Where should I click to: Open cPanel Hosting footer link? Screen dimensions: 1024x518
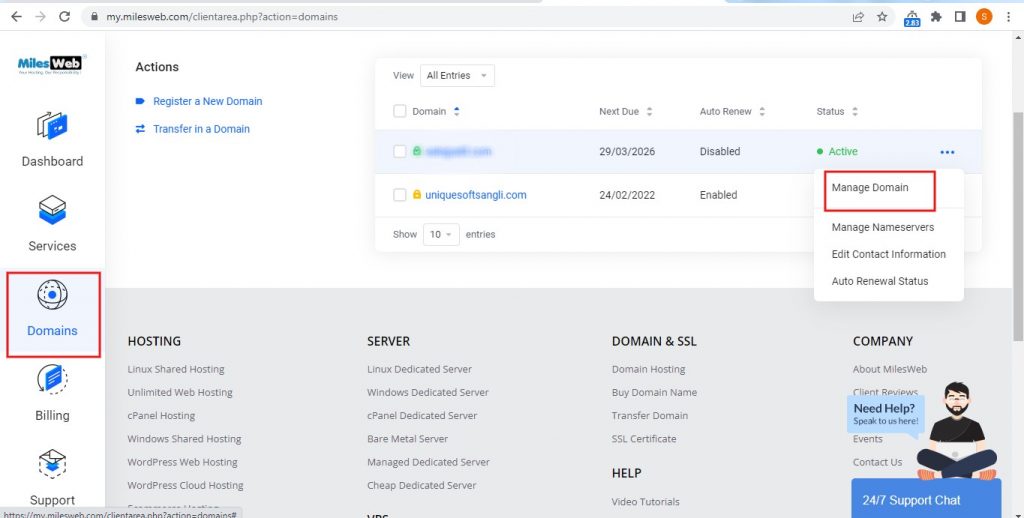[161, 415]
